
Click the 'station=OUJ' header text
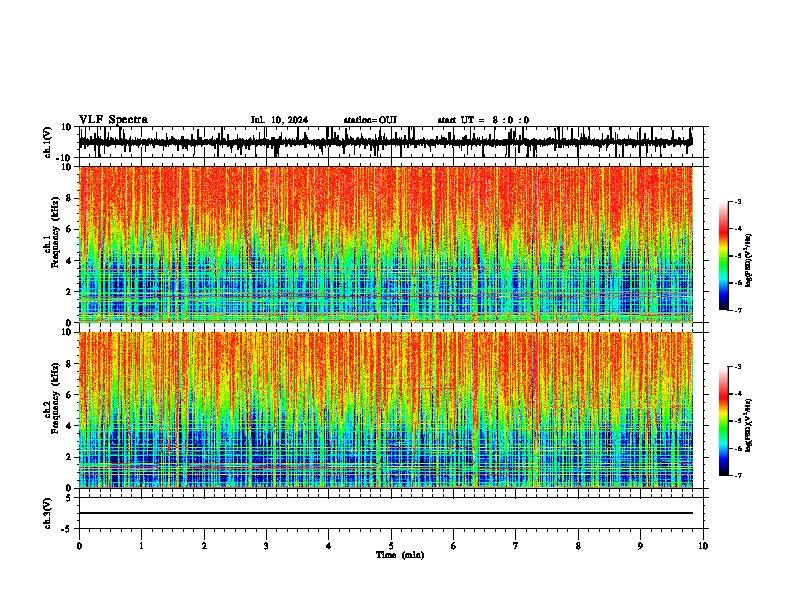pyautogui.click(x=370, y=120)
